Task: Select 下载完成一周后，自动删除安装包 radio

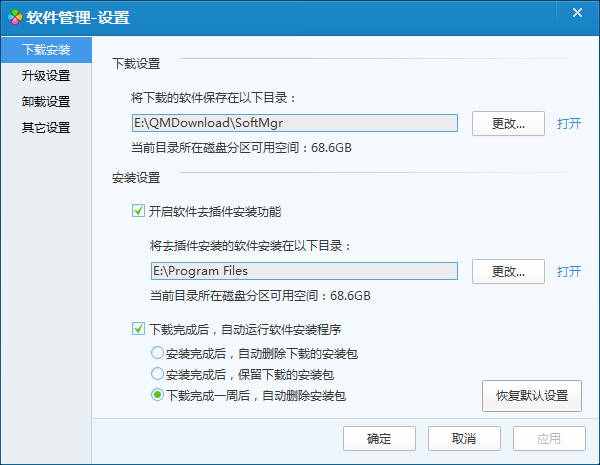Action: coord(157,395)
